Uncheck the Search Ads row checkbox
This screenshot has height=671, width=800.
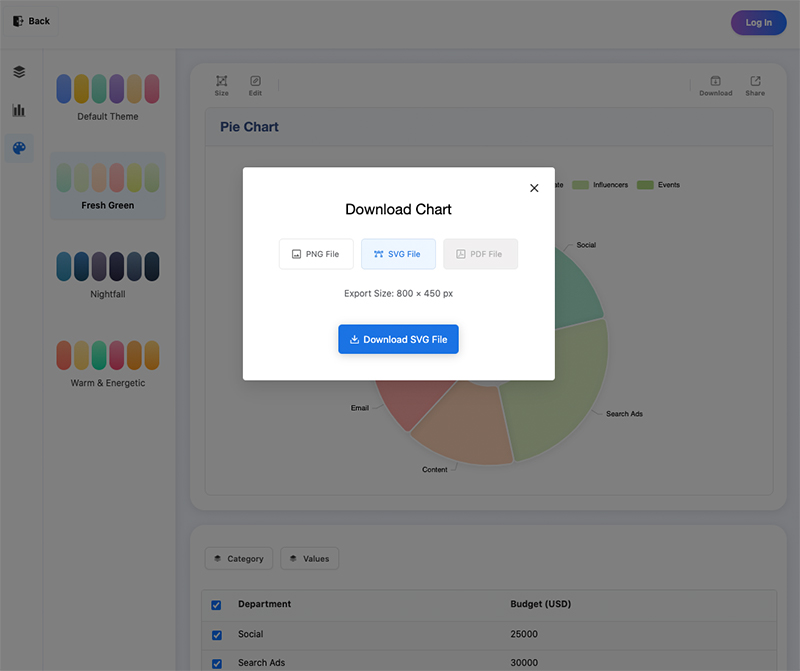click(216, 663)
